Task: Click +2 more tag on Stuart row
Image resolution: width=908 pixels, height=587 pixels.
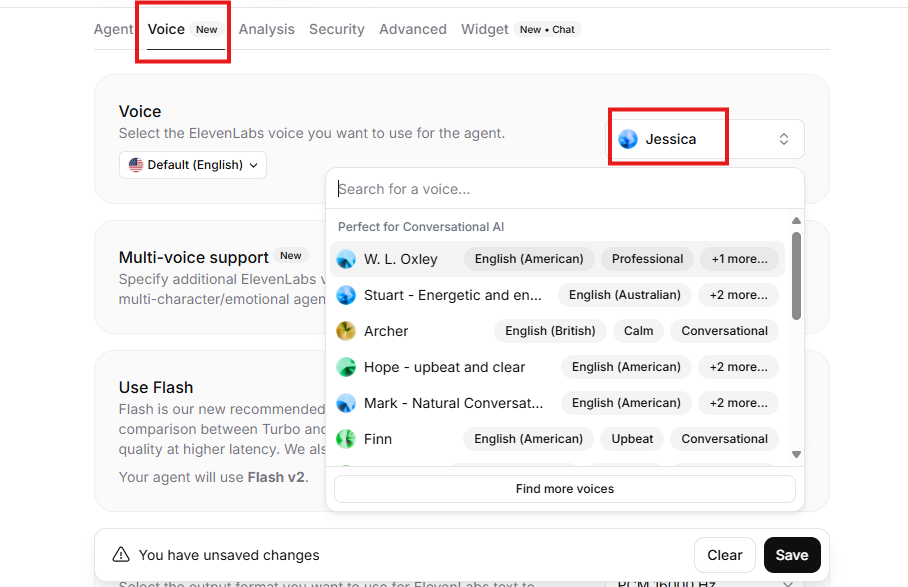Action: [x=738, y=295]
